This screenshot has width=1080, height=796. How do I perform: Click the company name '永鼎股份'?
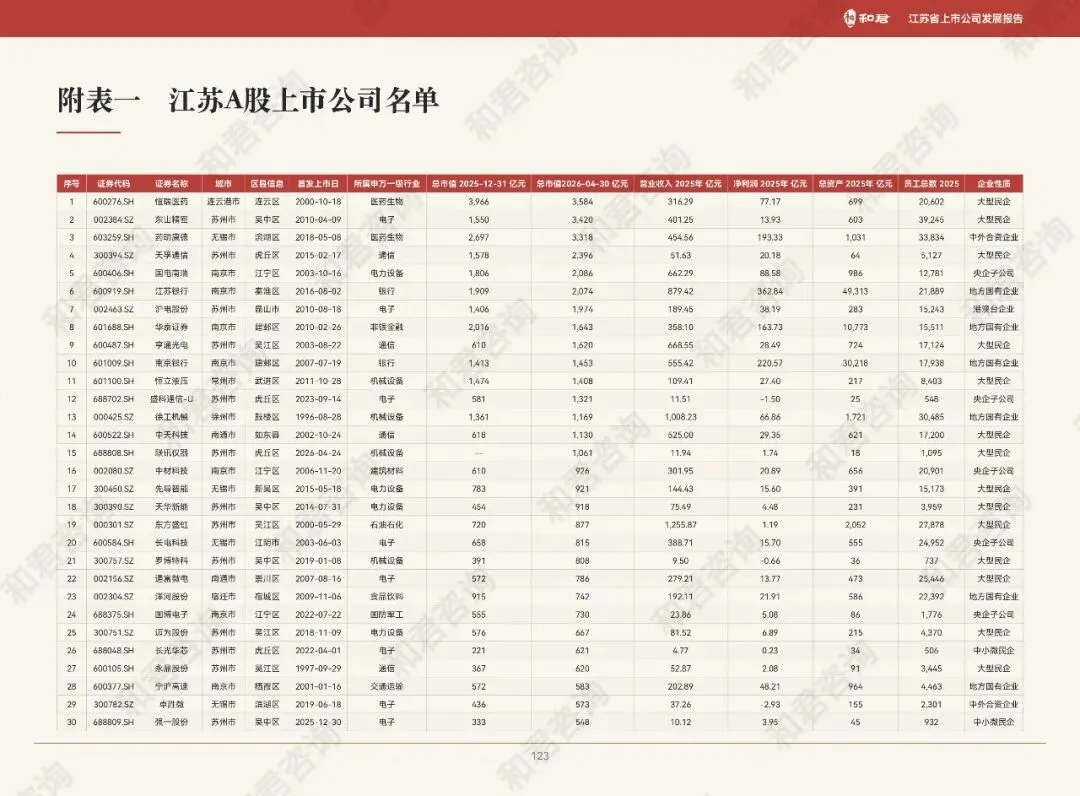[172, 668]
